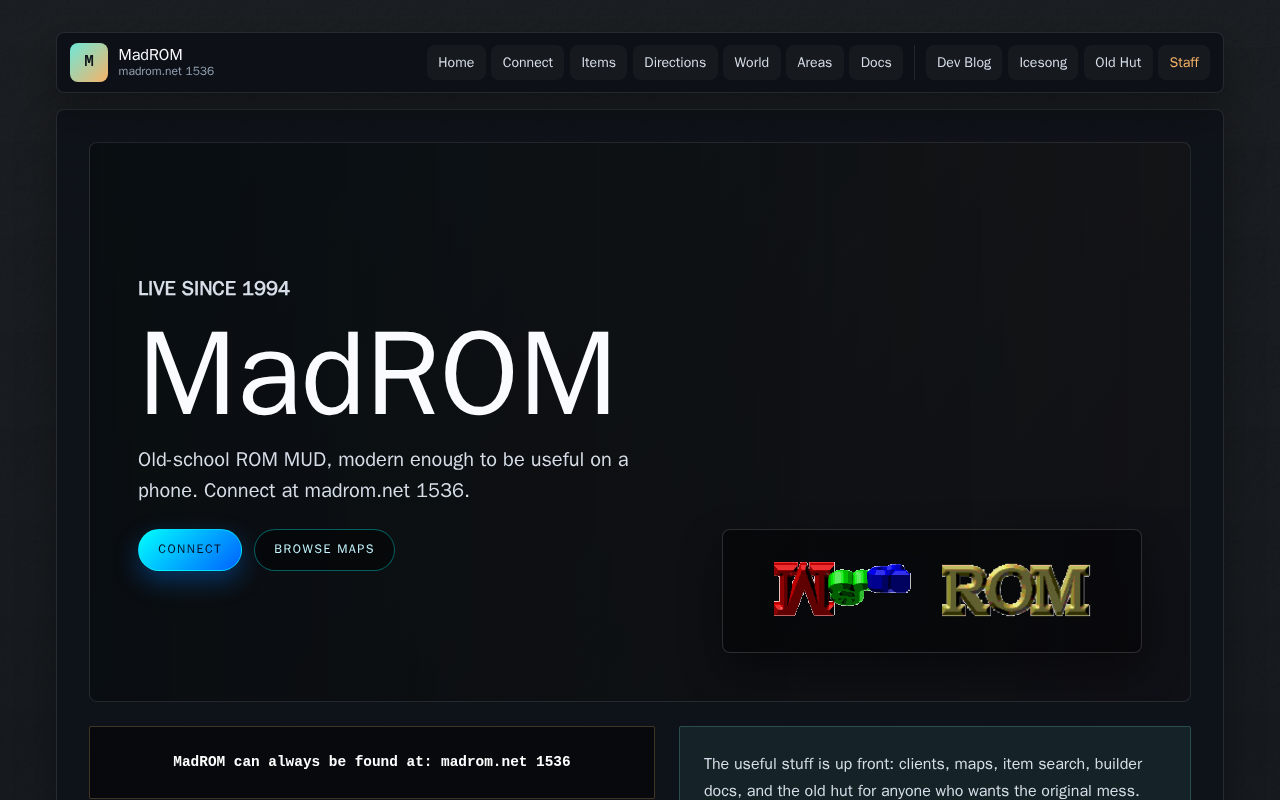Open the Home nav item
This screenshot has width=1280, height=800.
(456, 62)
